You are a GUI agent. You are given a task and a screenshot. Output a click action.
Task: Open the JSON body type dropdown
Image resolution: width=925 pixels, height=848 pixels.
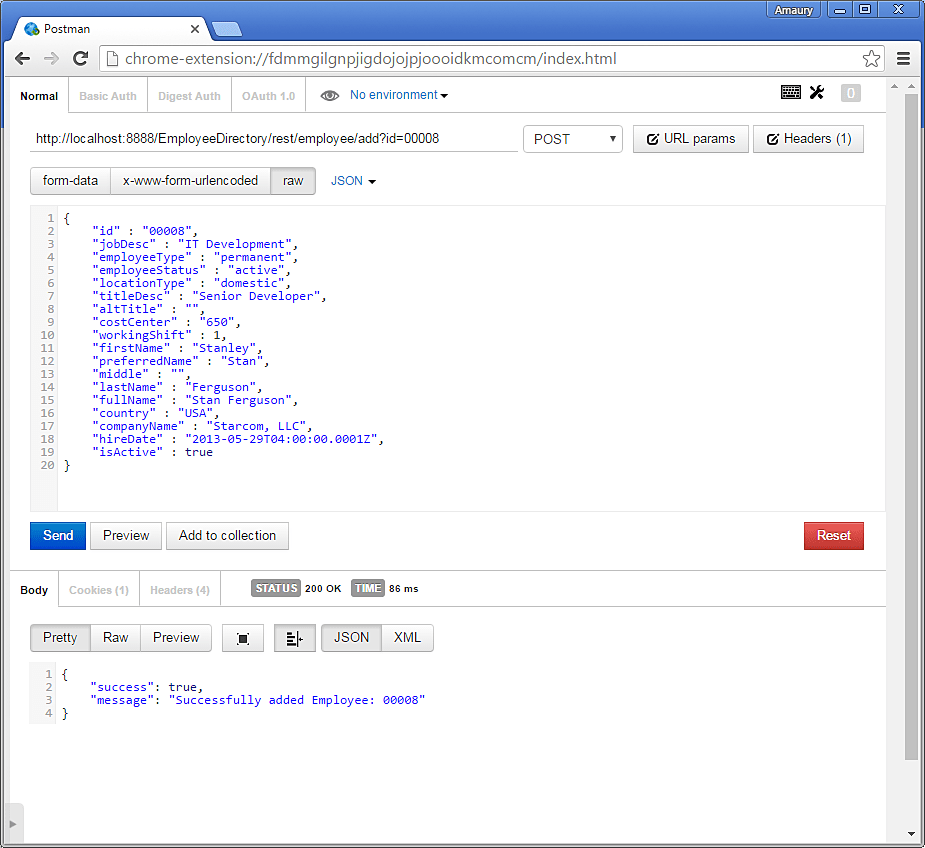[353, 181]
